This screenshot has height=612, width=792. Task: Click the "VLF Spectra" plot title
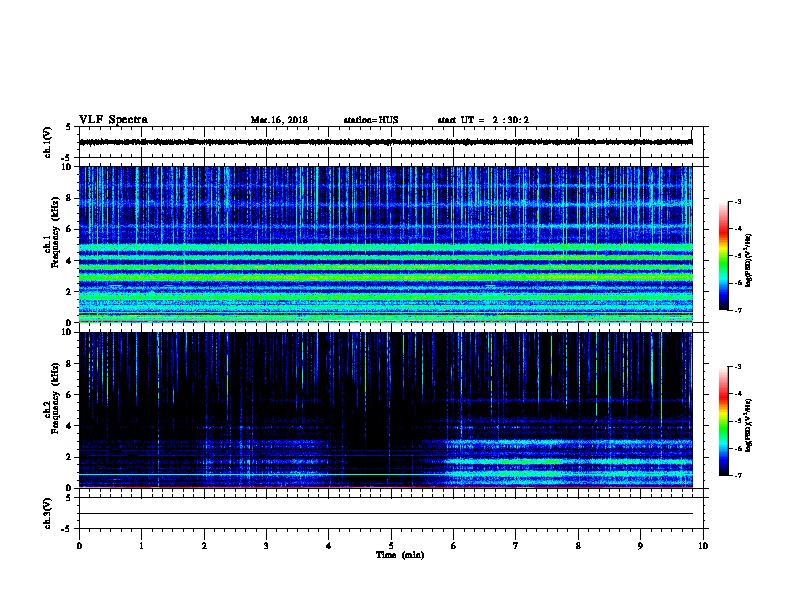click(113, 120)
